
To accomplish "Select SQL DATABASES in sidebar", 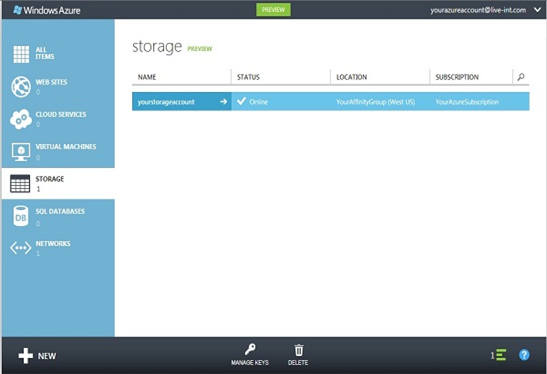I will pos(60,211).
